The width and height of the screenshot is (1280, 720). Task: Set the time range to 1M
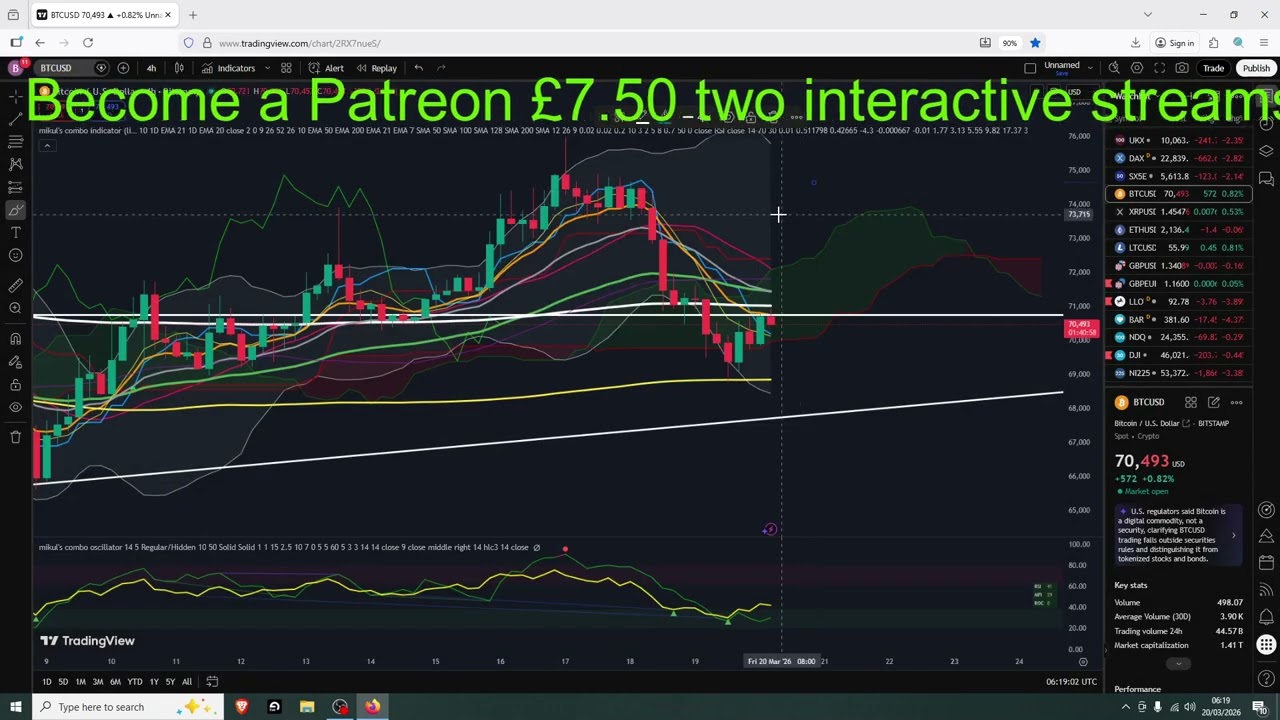[80, 682]
